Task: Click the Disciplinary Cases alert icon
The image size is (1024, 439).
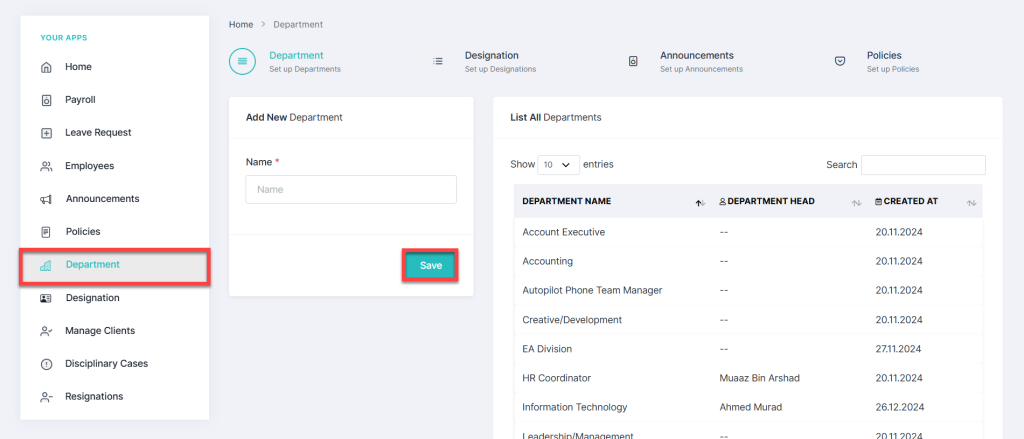Action: [46, 364]
